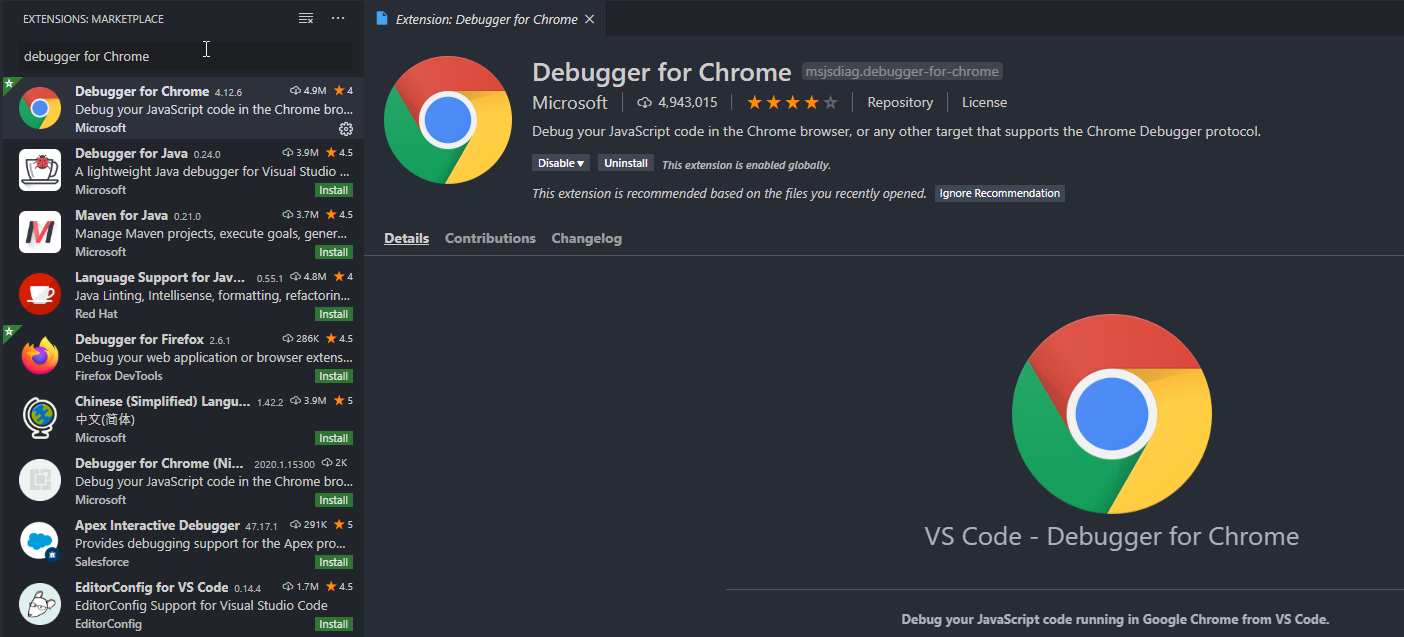Click 'Red Hat' publisher name
Image resolution: width=1404 pixels, height=637 pixels.
(x=96, y=314)
